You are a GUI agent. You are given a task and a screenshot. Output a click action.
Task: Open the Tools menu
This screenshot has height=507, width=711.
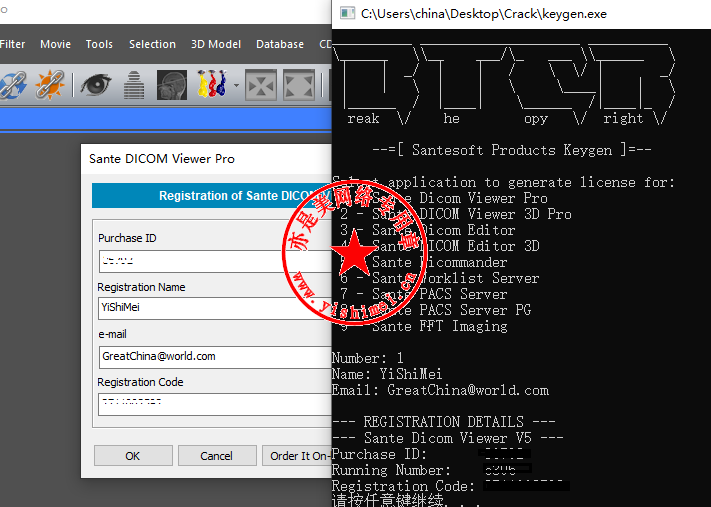point(99,44)
